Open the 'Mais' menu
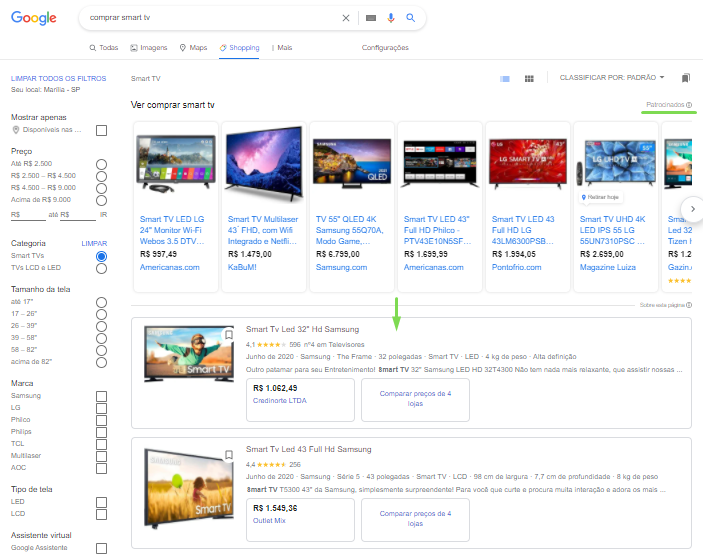 click(x=282, y=48)
